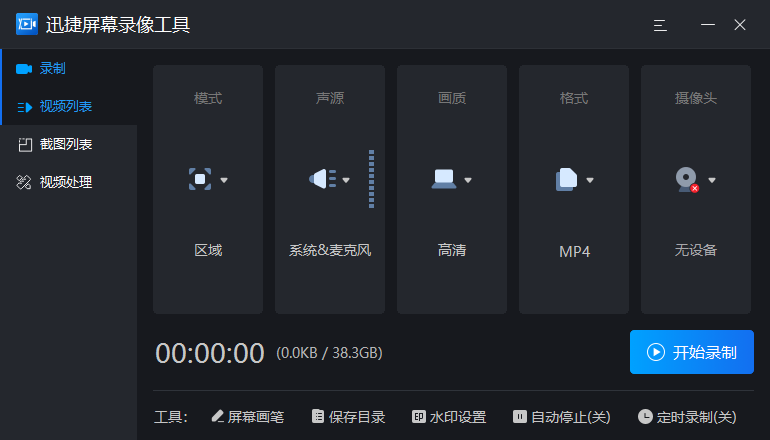This screenshot has width=770, height=440.
Task: Click the webcam icon under 摄像头
Action: pyautogui.click(x=687, y=180)
